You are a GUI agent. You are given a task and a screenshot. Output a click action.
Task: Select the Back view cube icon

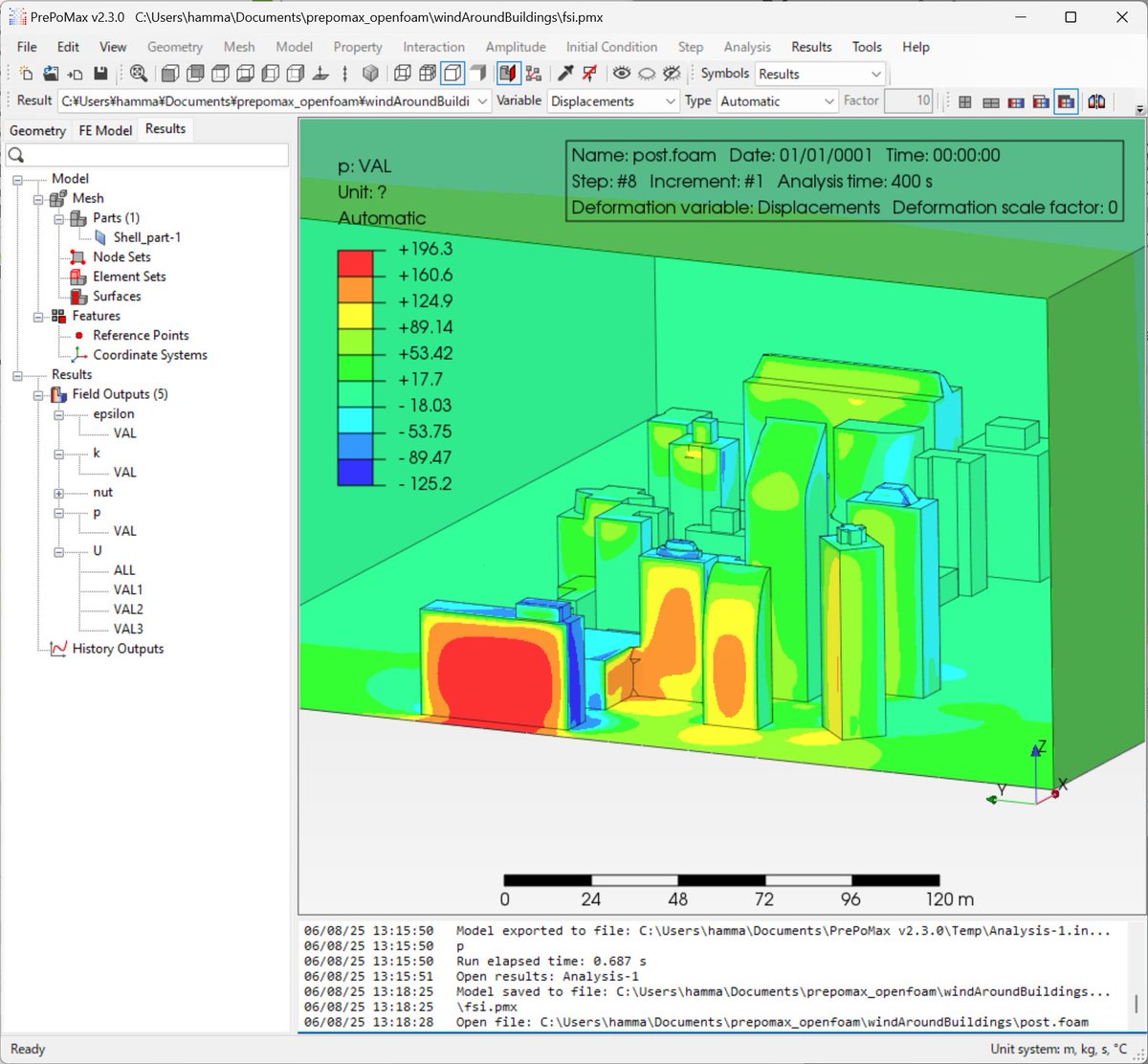pos(195,74)
